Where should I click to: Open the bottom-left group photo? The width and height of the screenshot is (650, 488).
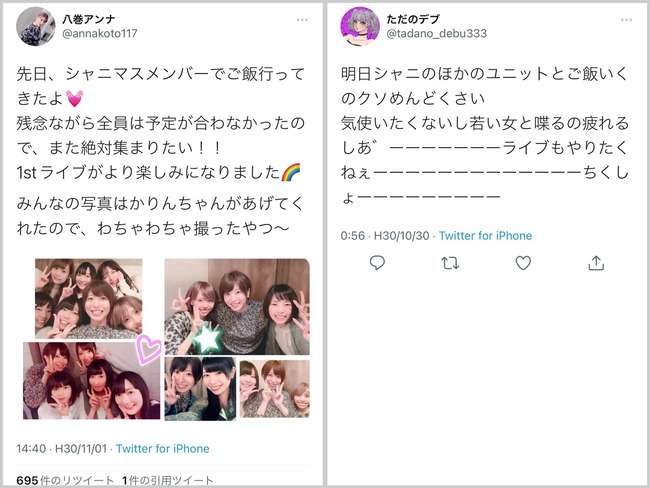pos(91,381)
